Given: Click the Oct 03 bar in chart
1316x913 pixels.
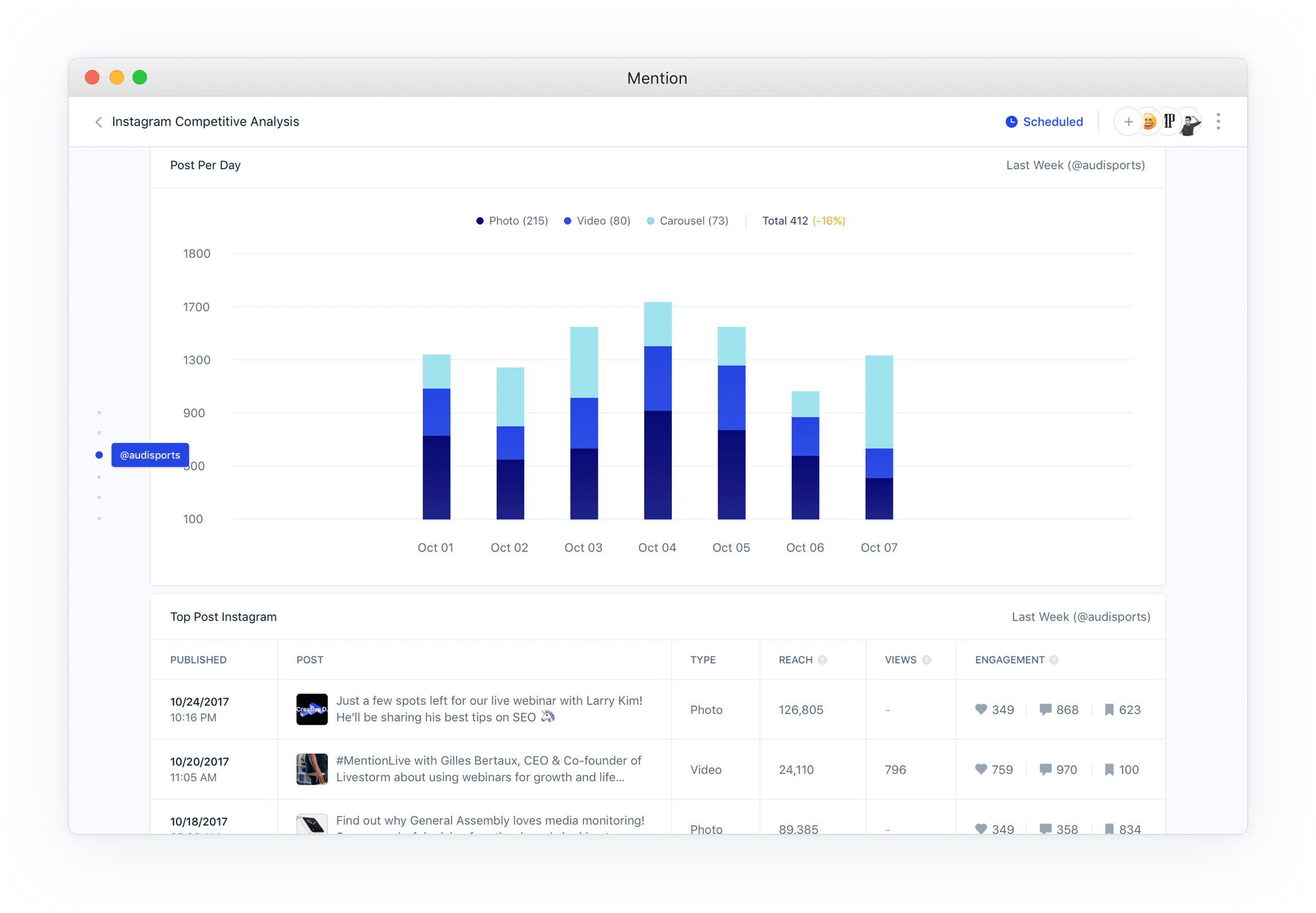Looking at the screenshot, I should tap(584, 423).
